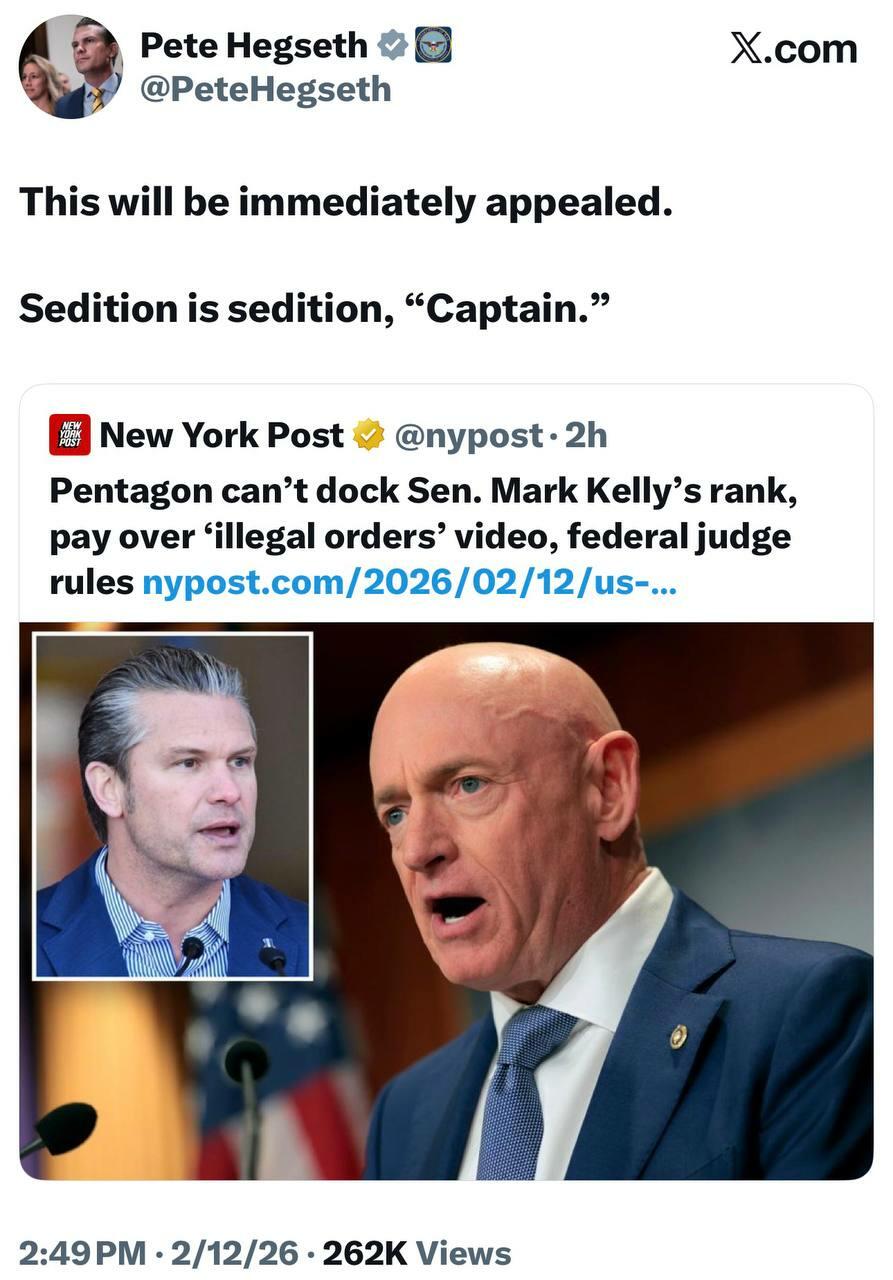Open the 262K Views count
Image resolution: width=893 pixels, height=1280 pixels.
[x=417, y=1253]
